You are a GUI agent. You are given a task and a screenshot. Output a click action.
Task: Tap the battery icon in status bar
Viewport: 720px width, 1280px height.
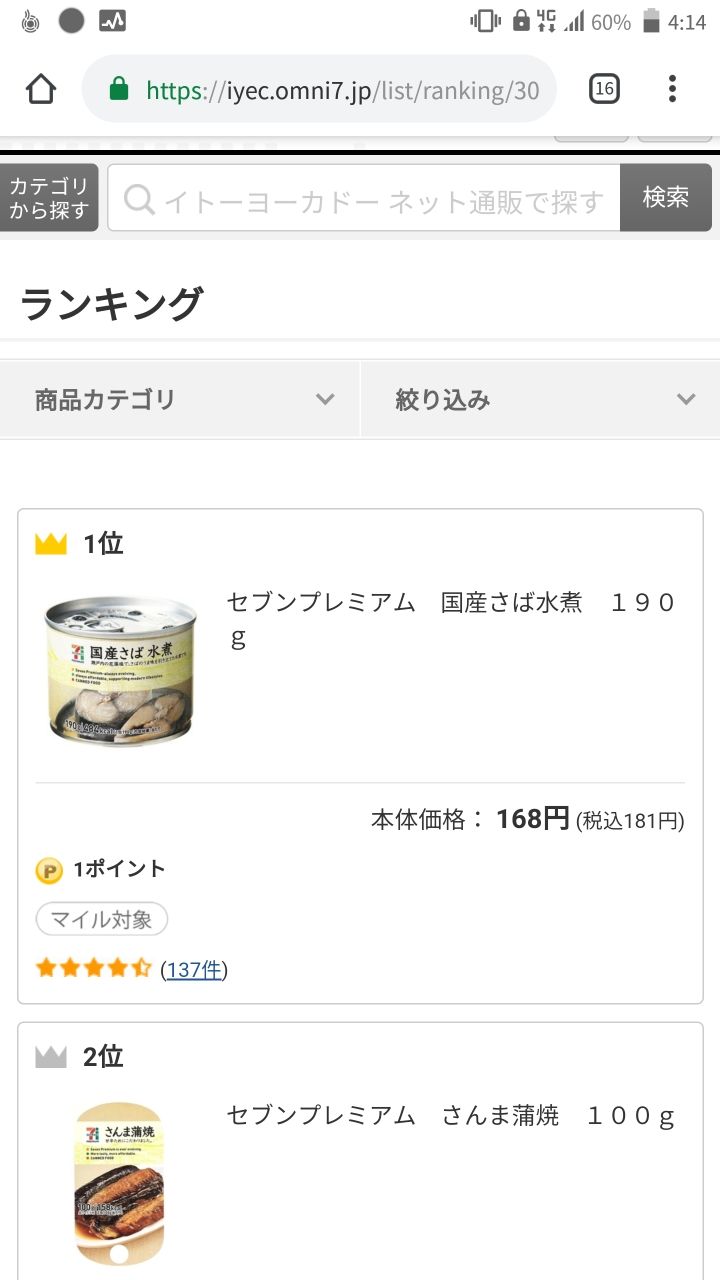pyautogui.click(x=651, y=21)
